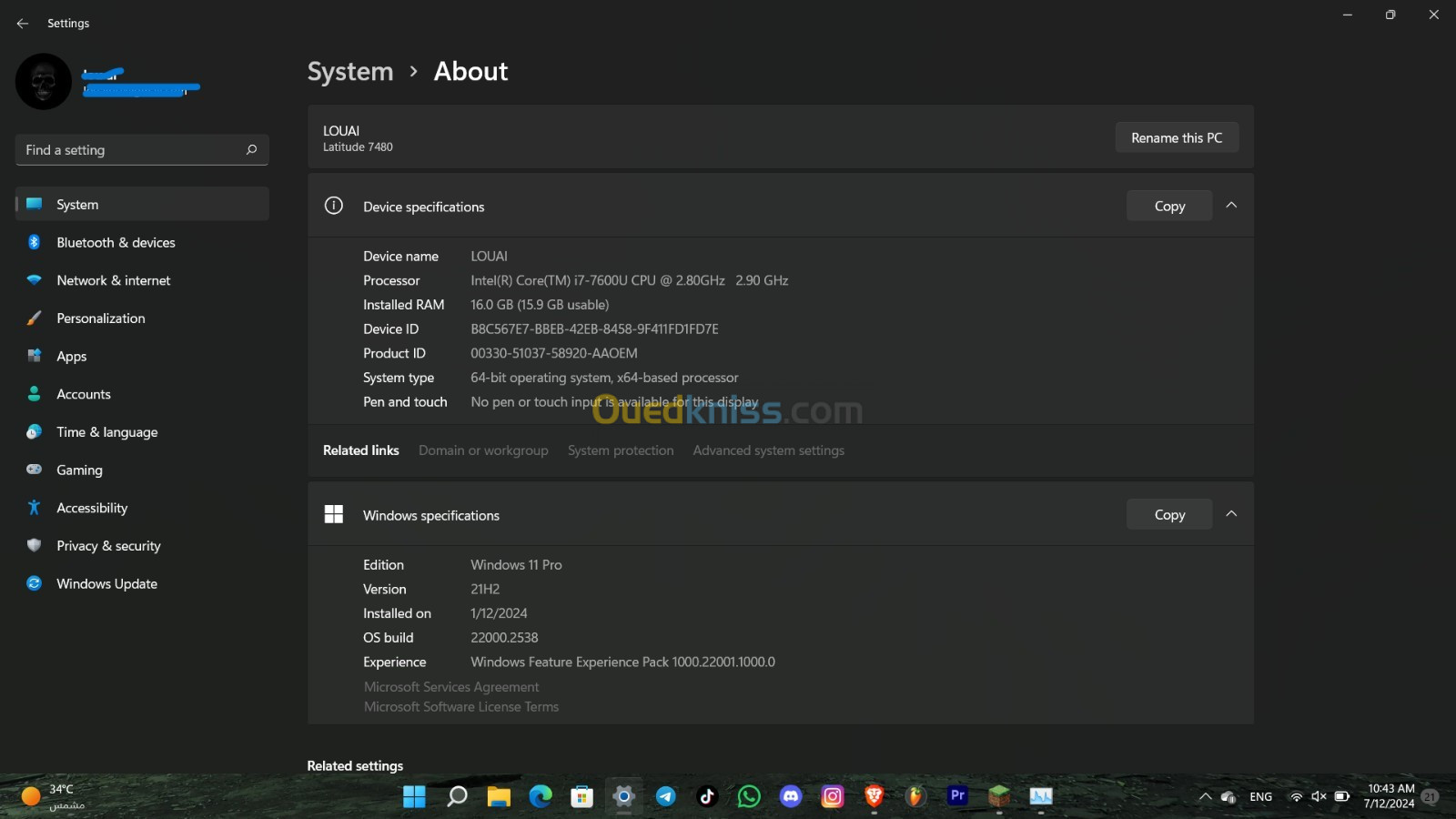Viewport: 1456px width, 819px height.
Task: Open Wi-Fi network quick settings
Action: [1296, 797]
